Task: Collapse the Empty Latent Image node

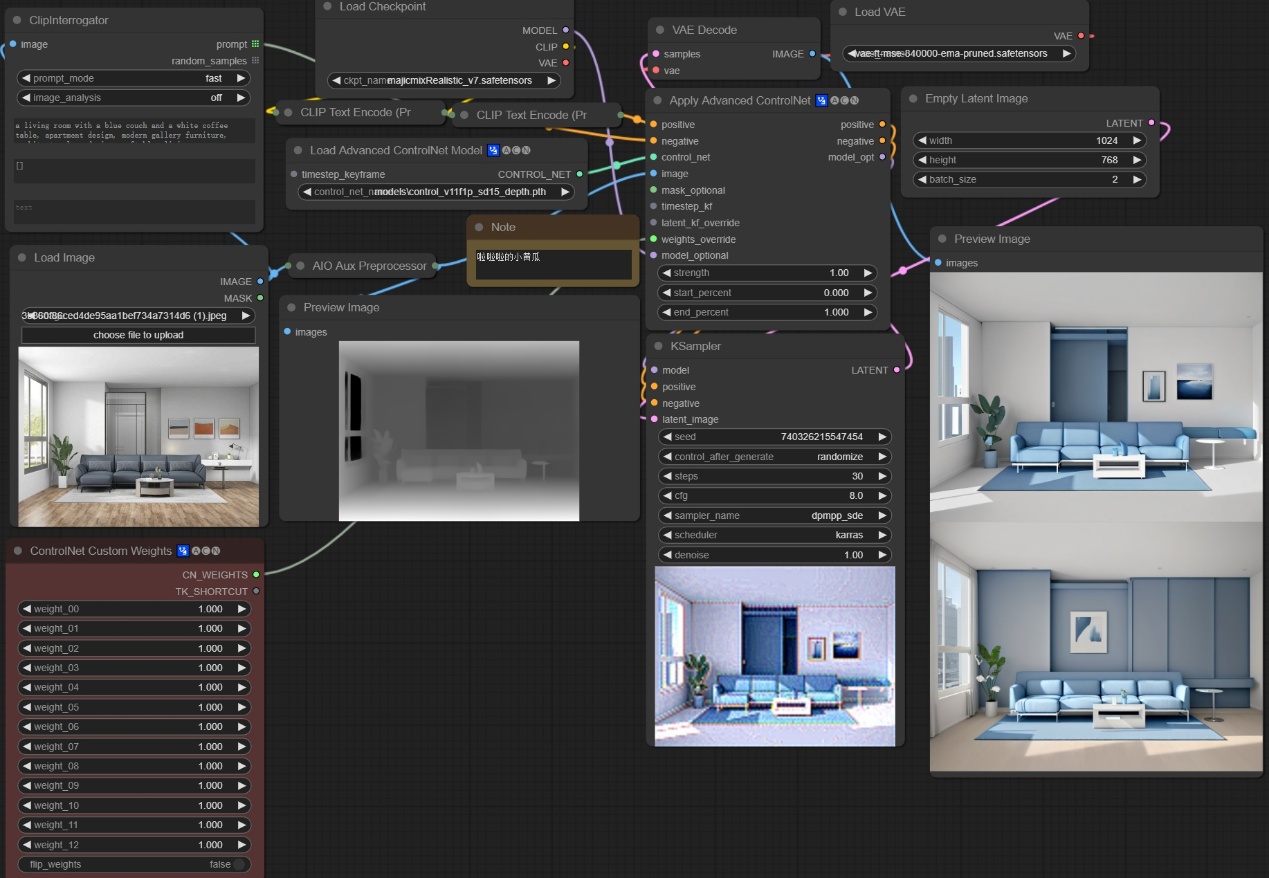Action: [x=912, y=99]
